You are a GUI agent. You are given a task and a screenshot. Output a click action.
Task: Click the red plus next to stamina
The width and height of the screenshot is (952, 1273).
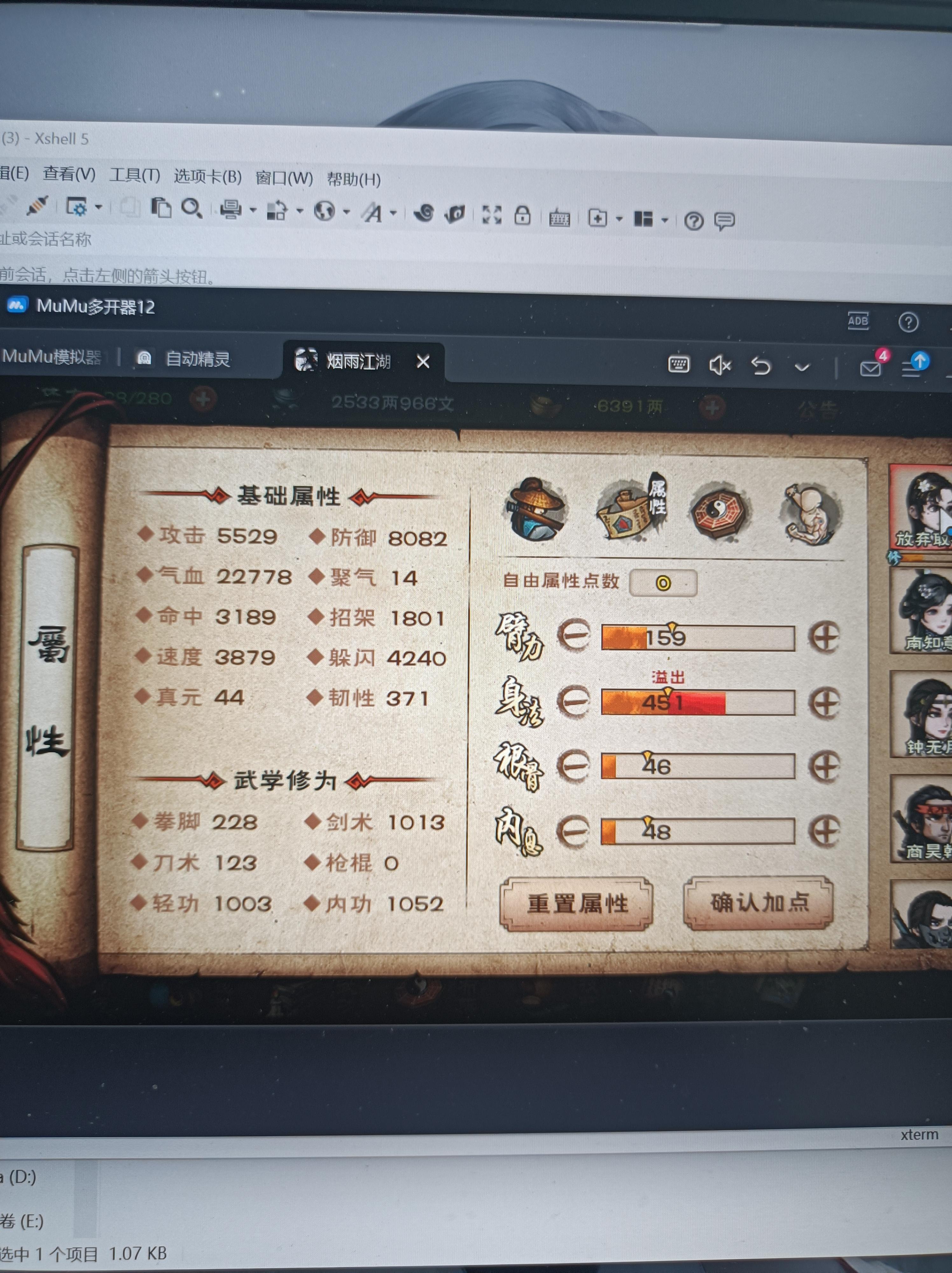coord(202,398)
